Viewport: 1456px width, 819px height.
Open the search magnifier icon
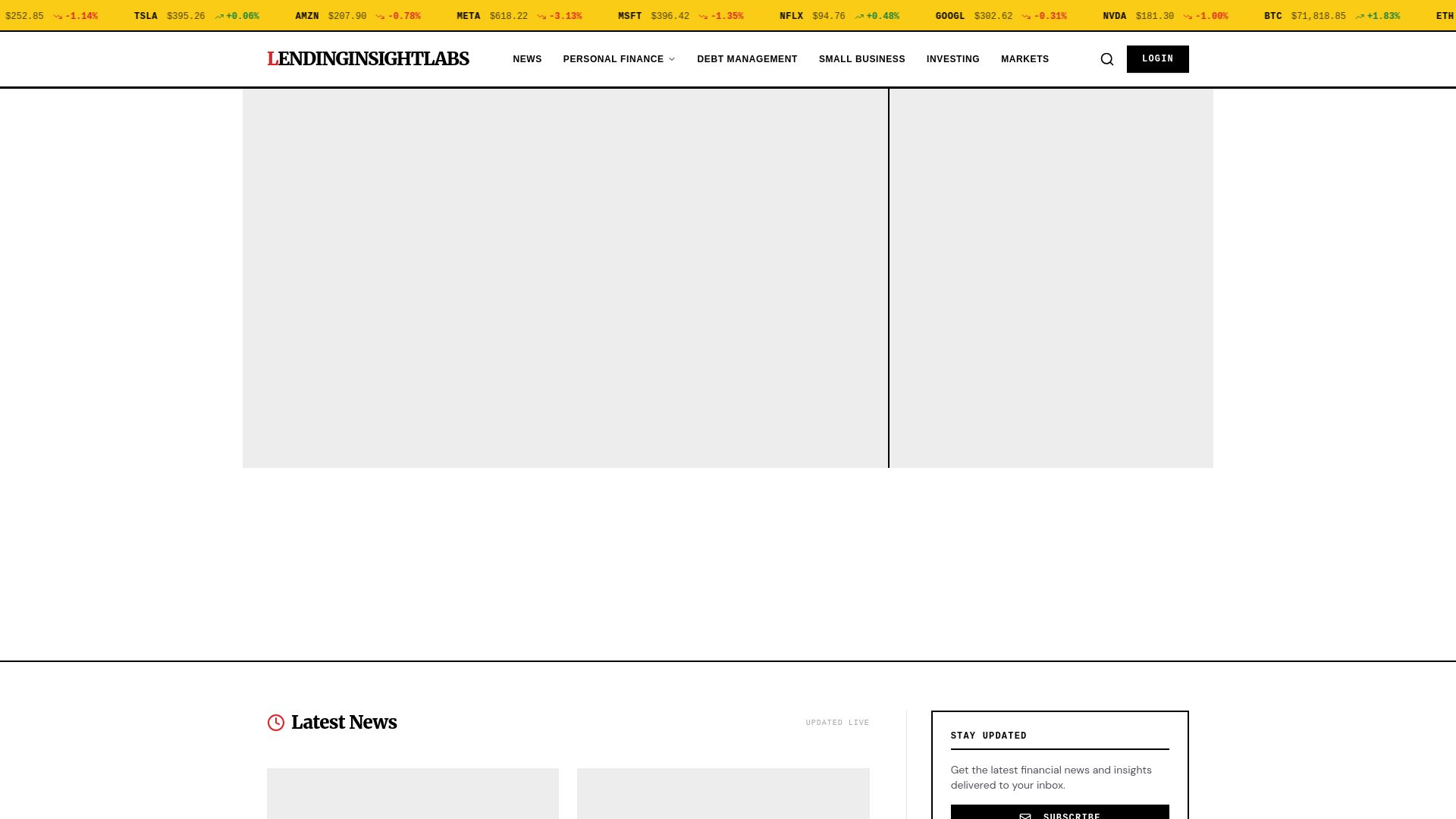coord(1107,59)
